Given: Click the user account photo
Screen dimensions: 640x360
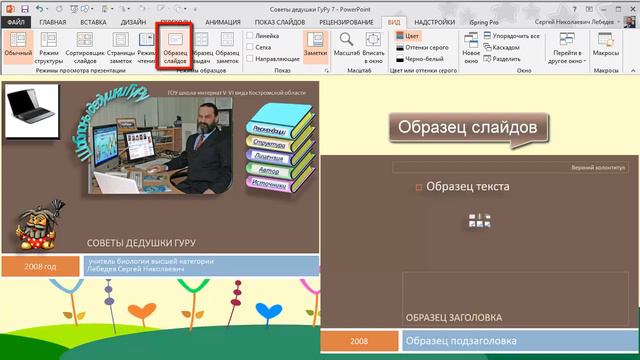Looking at the screenshot, I should coord(629,22).
